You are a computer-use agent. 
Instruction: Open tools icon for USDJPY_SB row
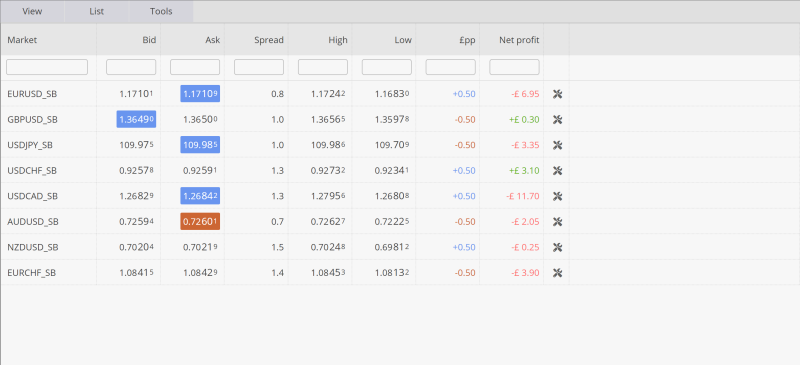coord(557,145)
